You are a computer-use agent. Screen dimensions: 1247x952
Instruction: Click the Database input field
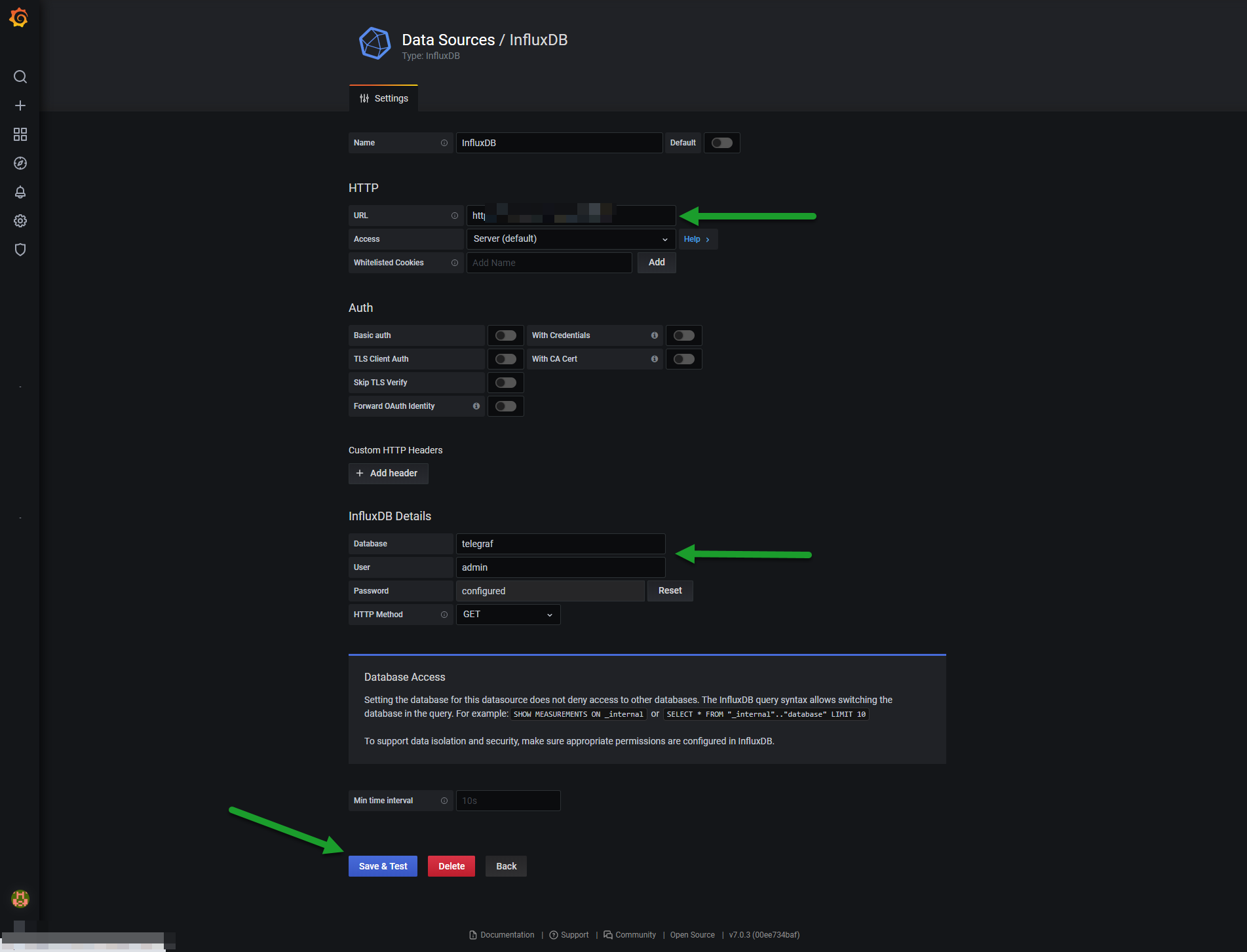click(x=561, y=544)
